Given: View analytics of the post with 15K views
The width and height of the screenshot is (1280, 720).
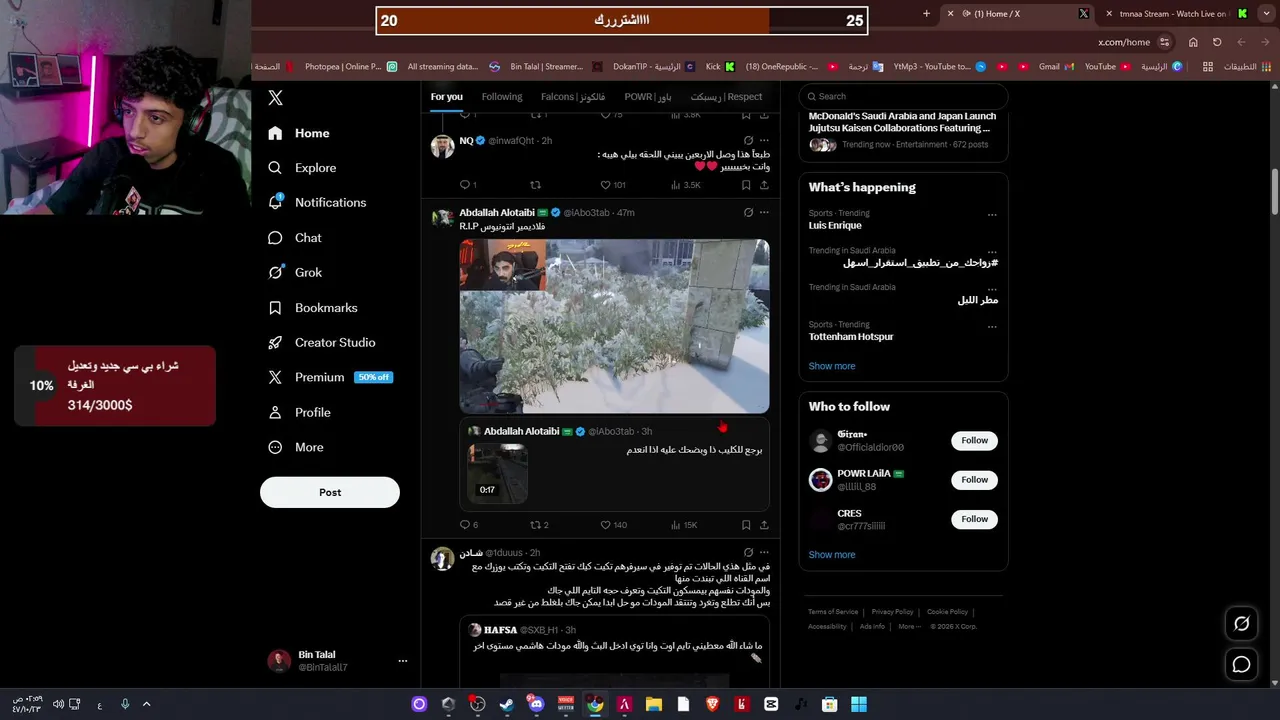Looking at the screenshot, I should 683,525.
